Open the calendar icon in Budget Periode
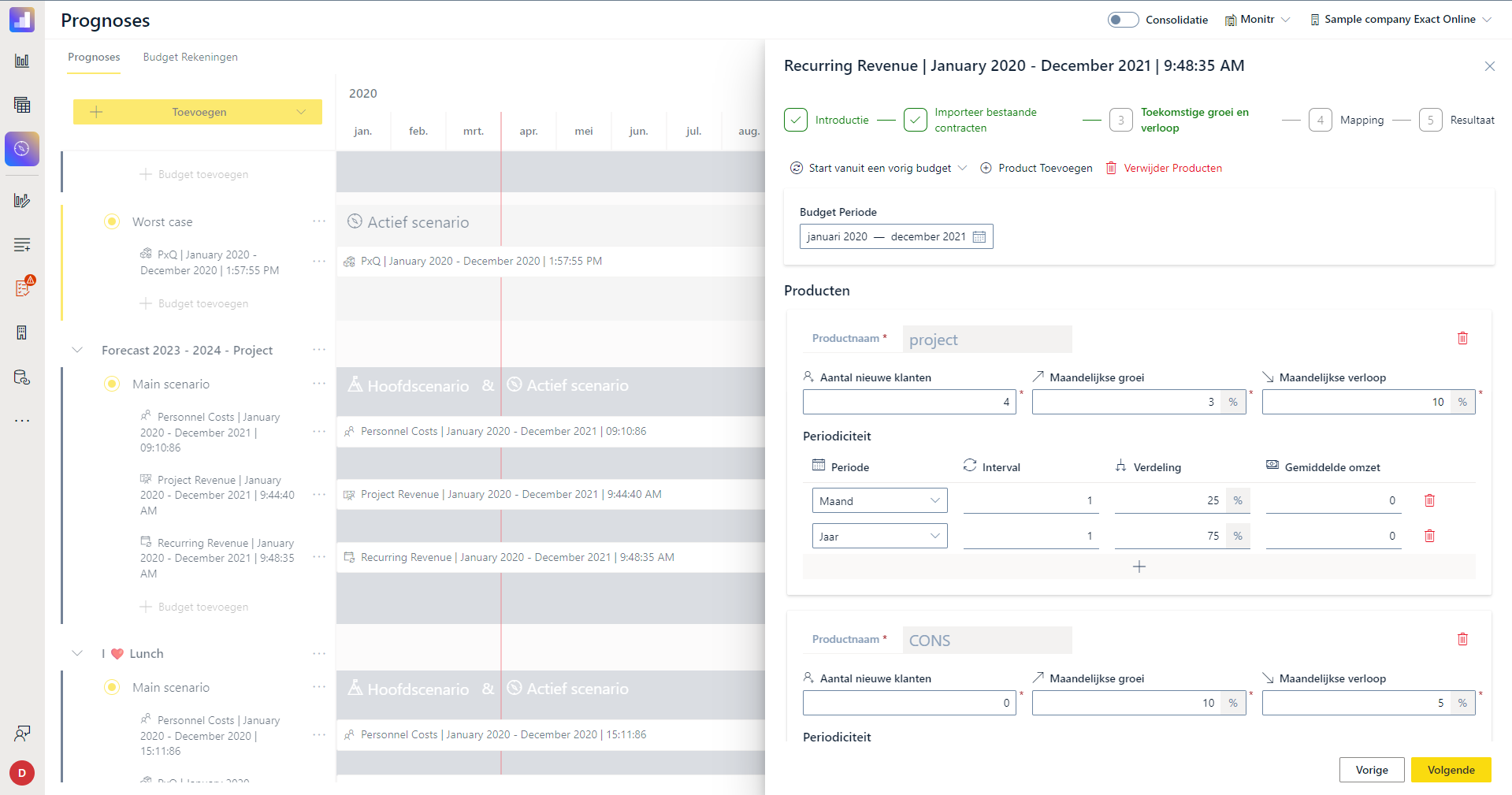Image resolution: width=1512 pixels, height=795 pixels. coord(979,236)
